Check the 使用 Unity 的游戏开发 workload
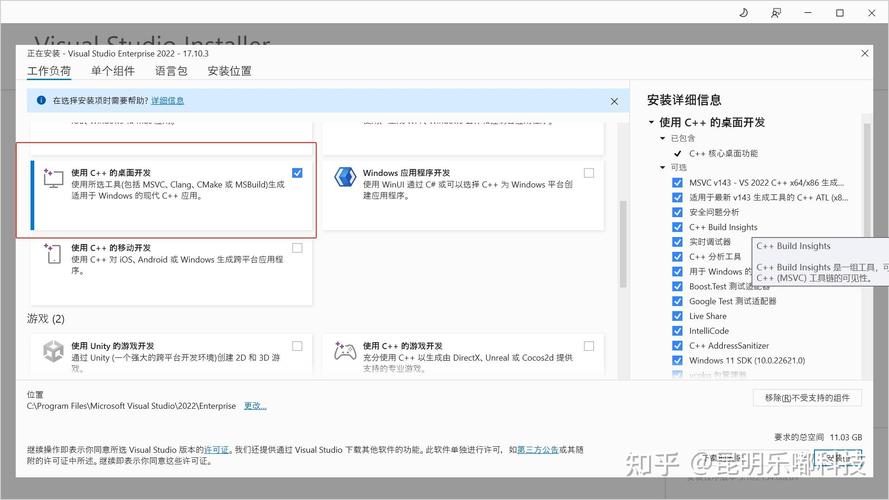Viewport: 889px width, 500px height. (x=297, y=346)
